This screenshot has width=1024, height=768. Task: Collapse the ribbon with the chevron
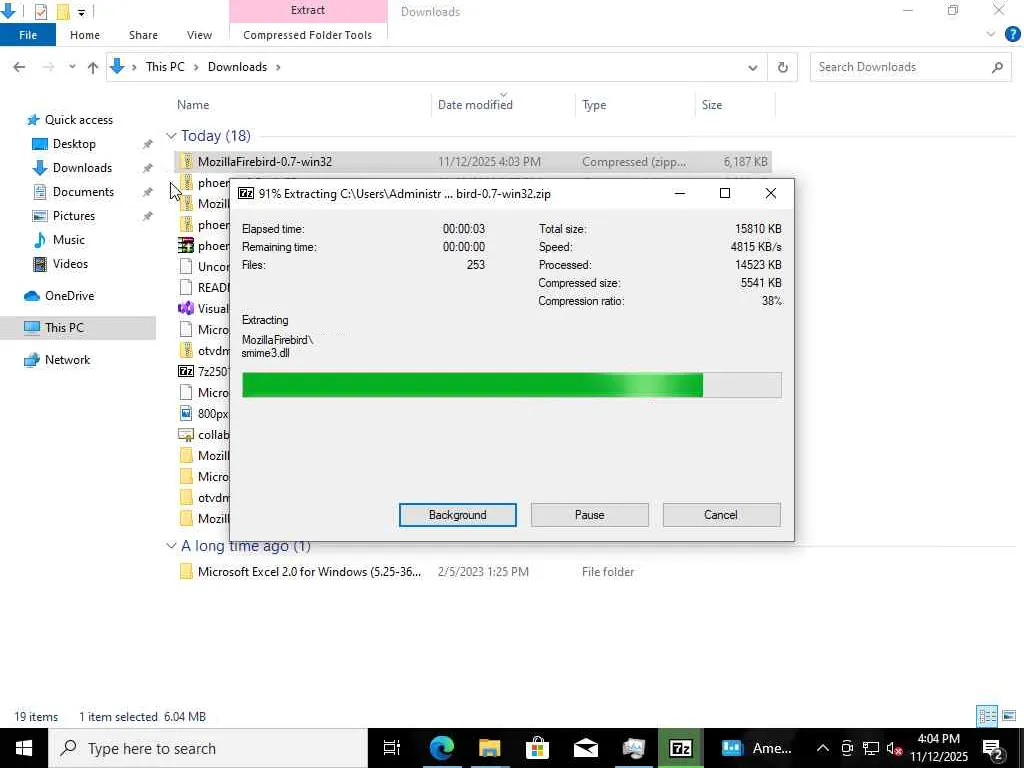tap(991, 35)
